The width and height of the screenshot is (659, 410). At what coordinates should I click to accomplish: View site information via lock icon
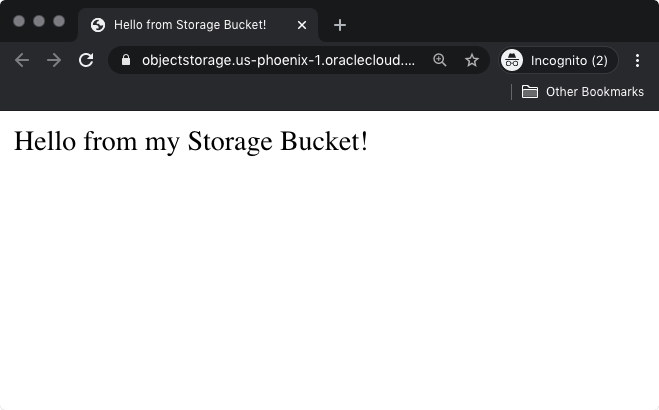tap(125, 60)
